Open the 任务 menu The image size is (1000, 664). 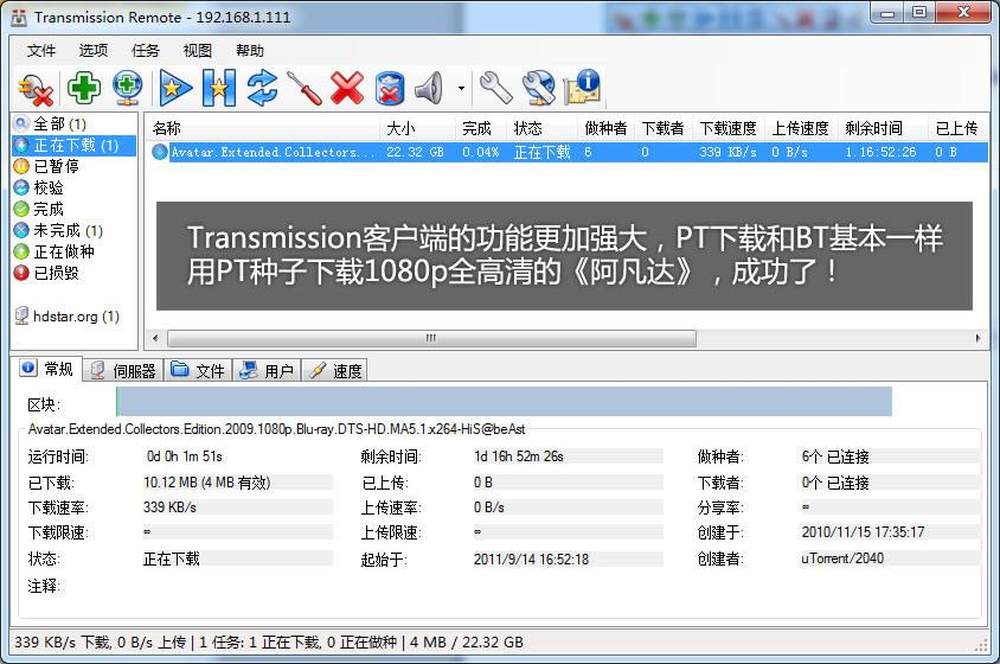(x=145, y=50)
